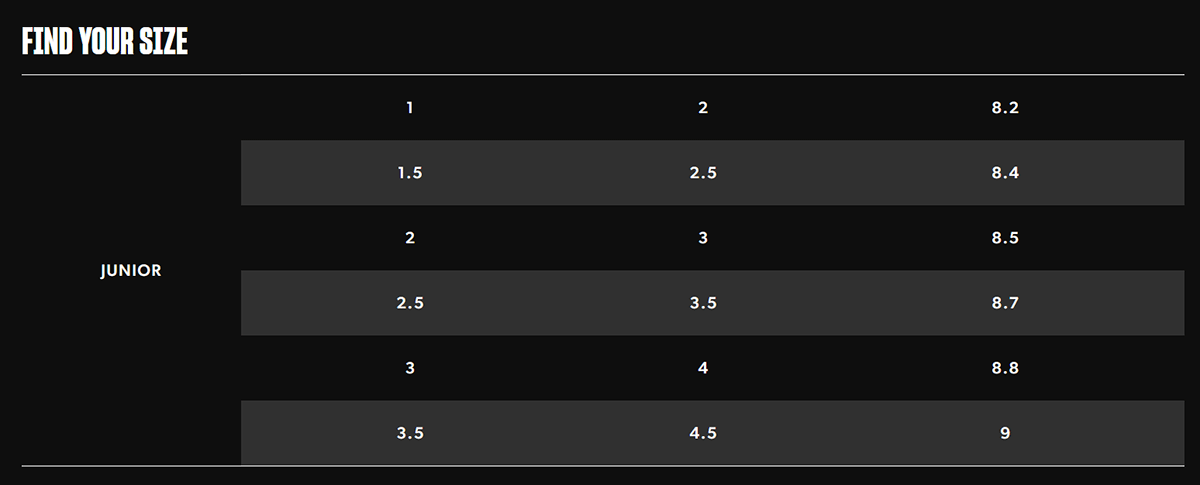Select 2.5 in the 8.4 row
This screenshot has height=485, width=1200.
pos(703,173)
